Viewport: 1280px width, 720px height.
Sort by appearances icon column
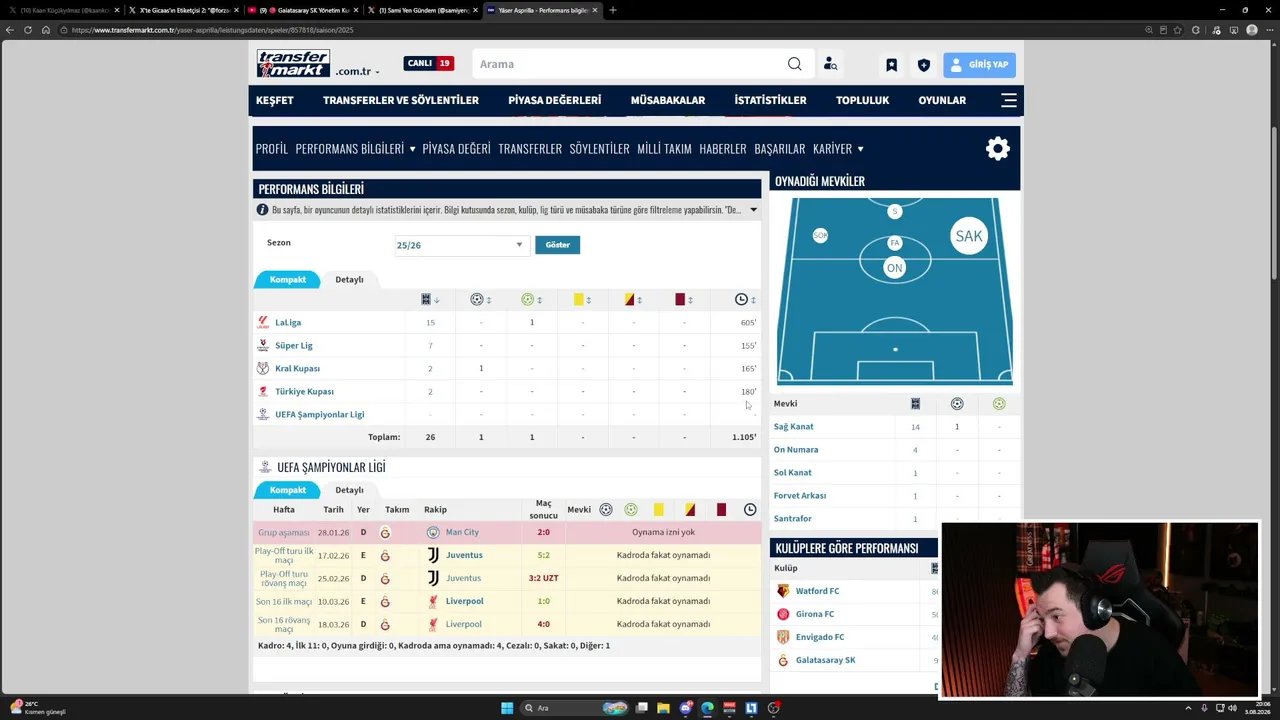[430, 300]
